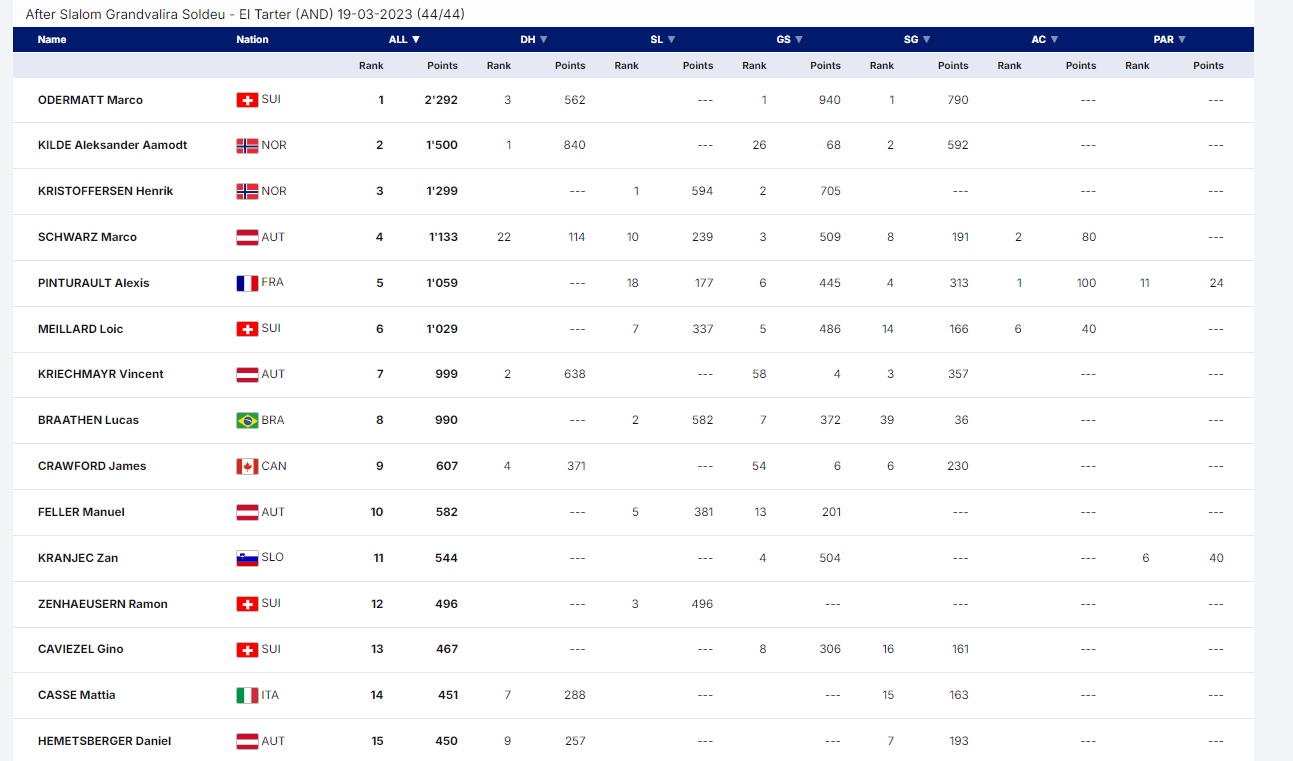Click the 'After Slalom Grandvalira Soldeu' heading
Viewport: 1293px width, 761px height.
tap(245, 15)
